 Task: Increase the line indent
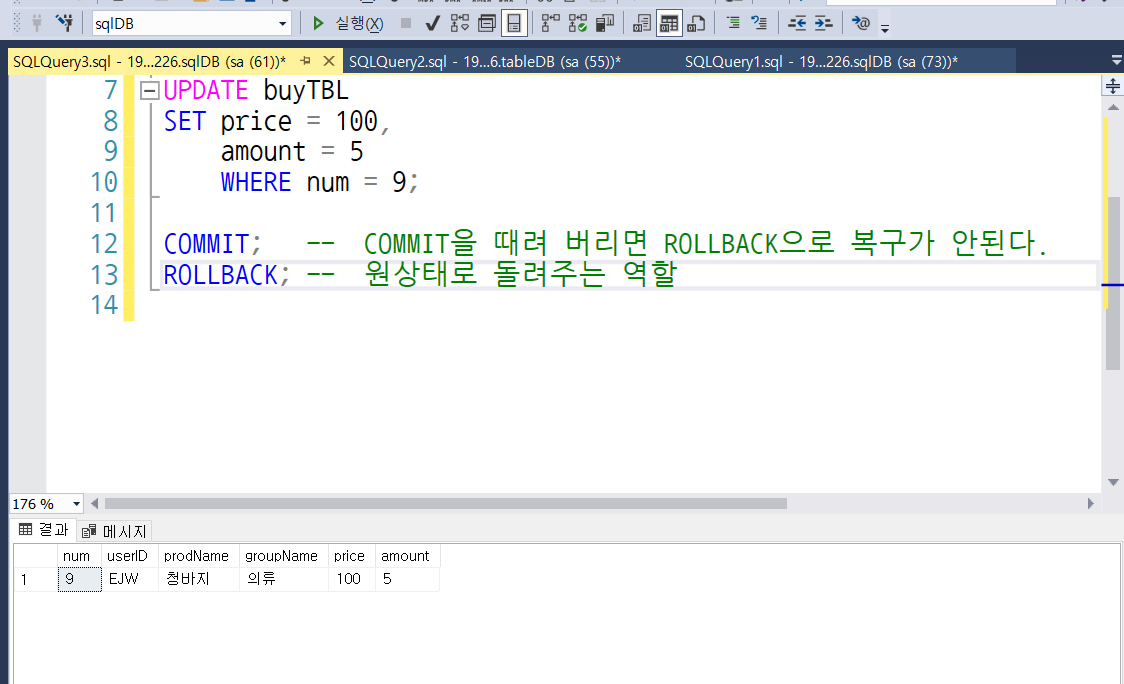824,24
